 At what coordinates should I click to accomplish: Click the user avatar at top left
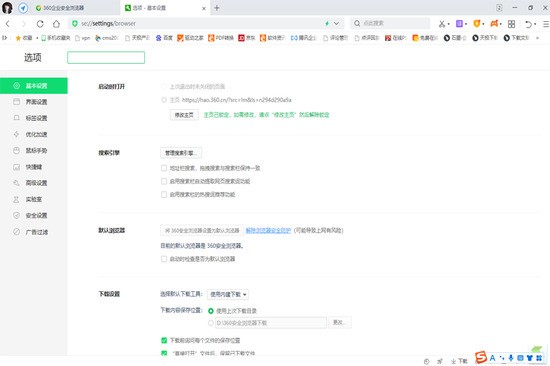[x=7, y=8]
